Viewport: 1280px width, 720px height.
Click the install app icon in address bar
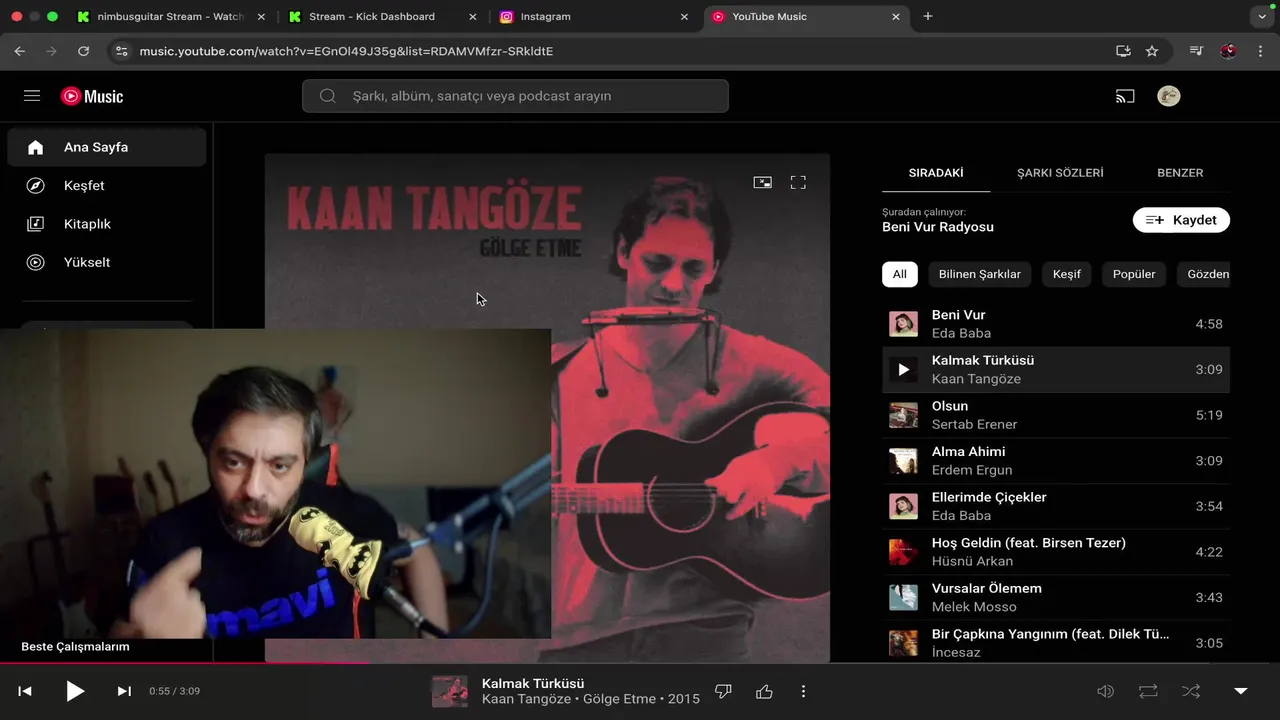coord(1123,51)
